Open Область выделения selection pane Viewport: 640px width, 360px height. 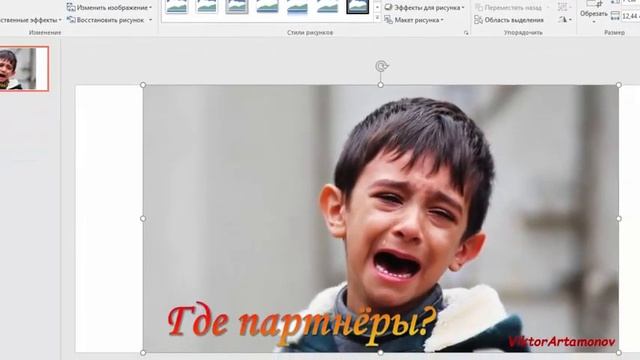pos(509,20)
